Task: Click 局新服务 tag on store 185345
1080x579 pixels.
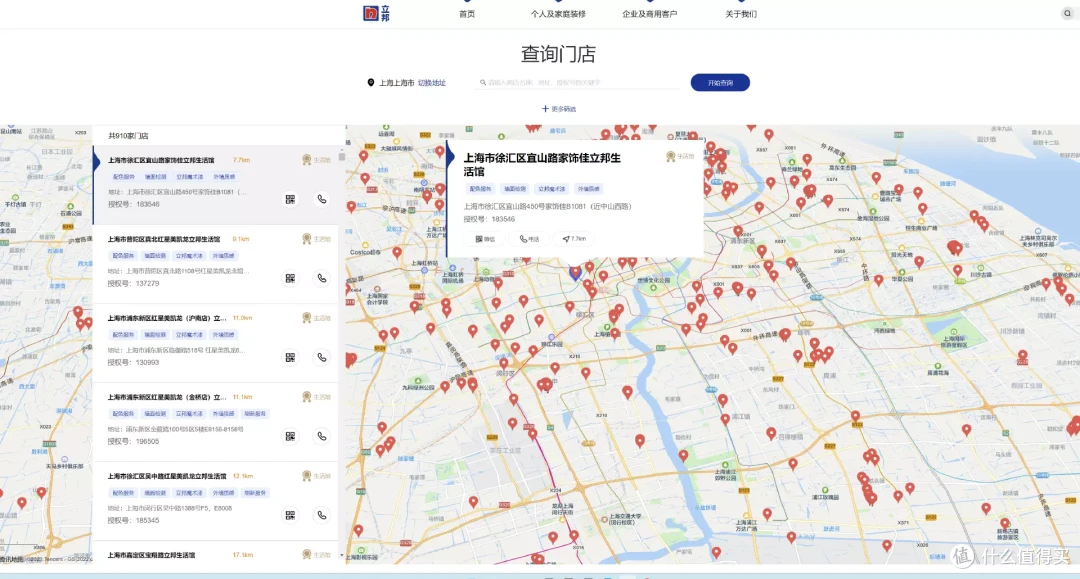Action: (x=255, y=493)
